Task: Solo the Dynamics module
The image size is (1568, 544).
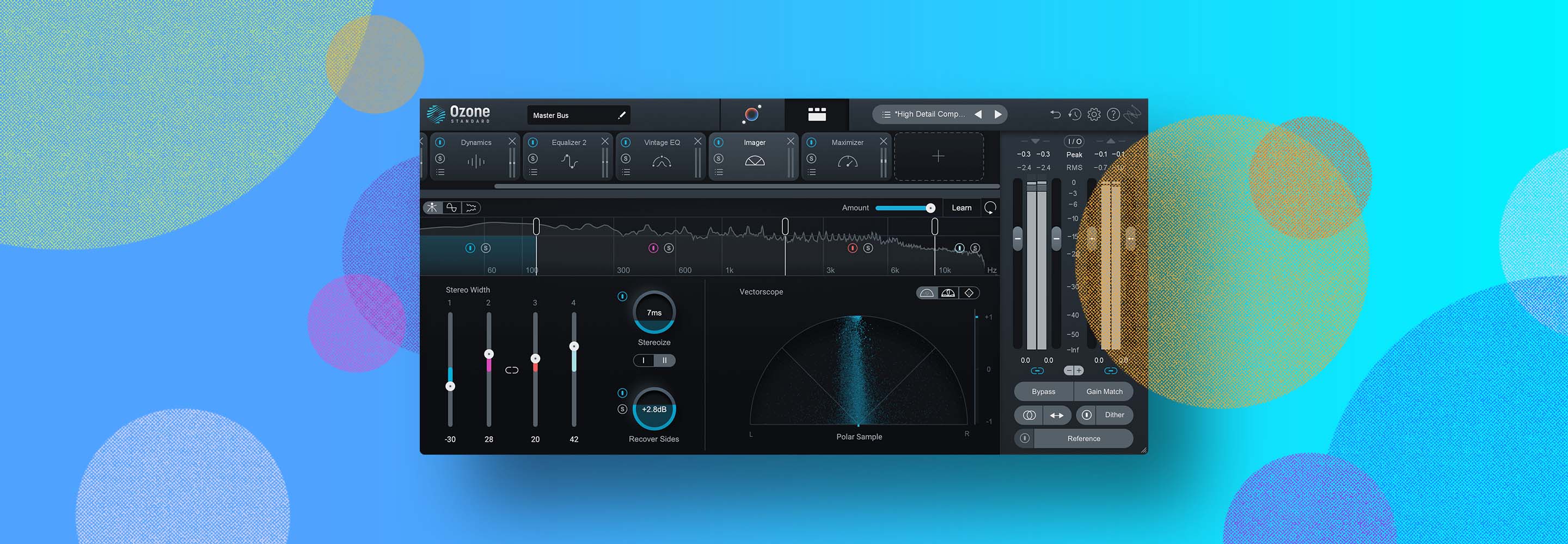Action: click(440, 158)
